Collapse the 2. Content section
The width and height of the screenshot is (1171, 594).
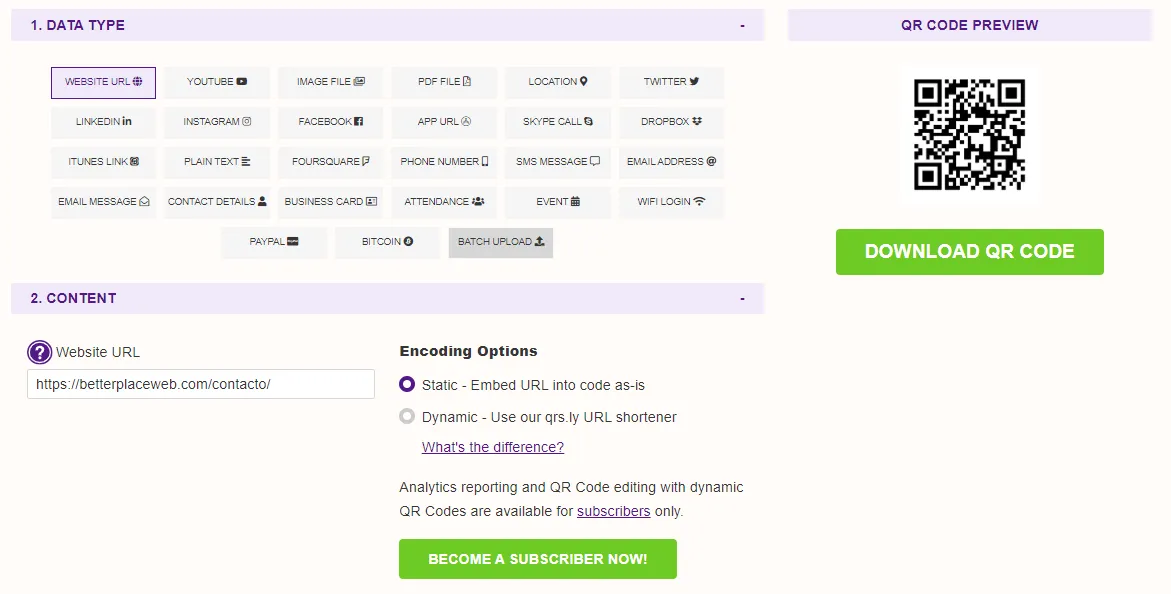tap(742, 299)
